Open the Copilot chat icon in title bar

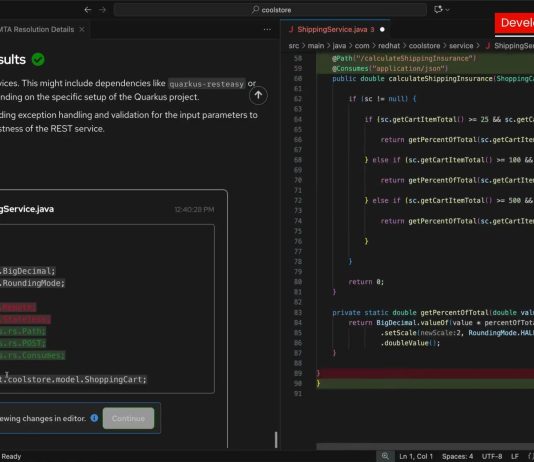438,10
